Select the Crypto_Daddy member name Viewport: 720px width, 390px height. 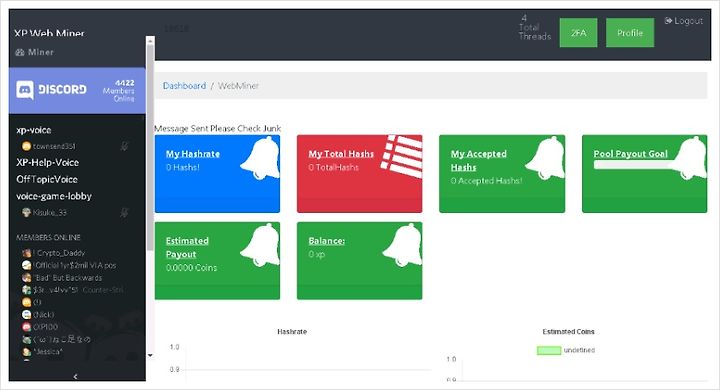coord(59,253)
